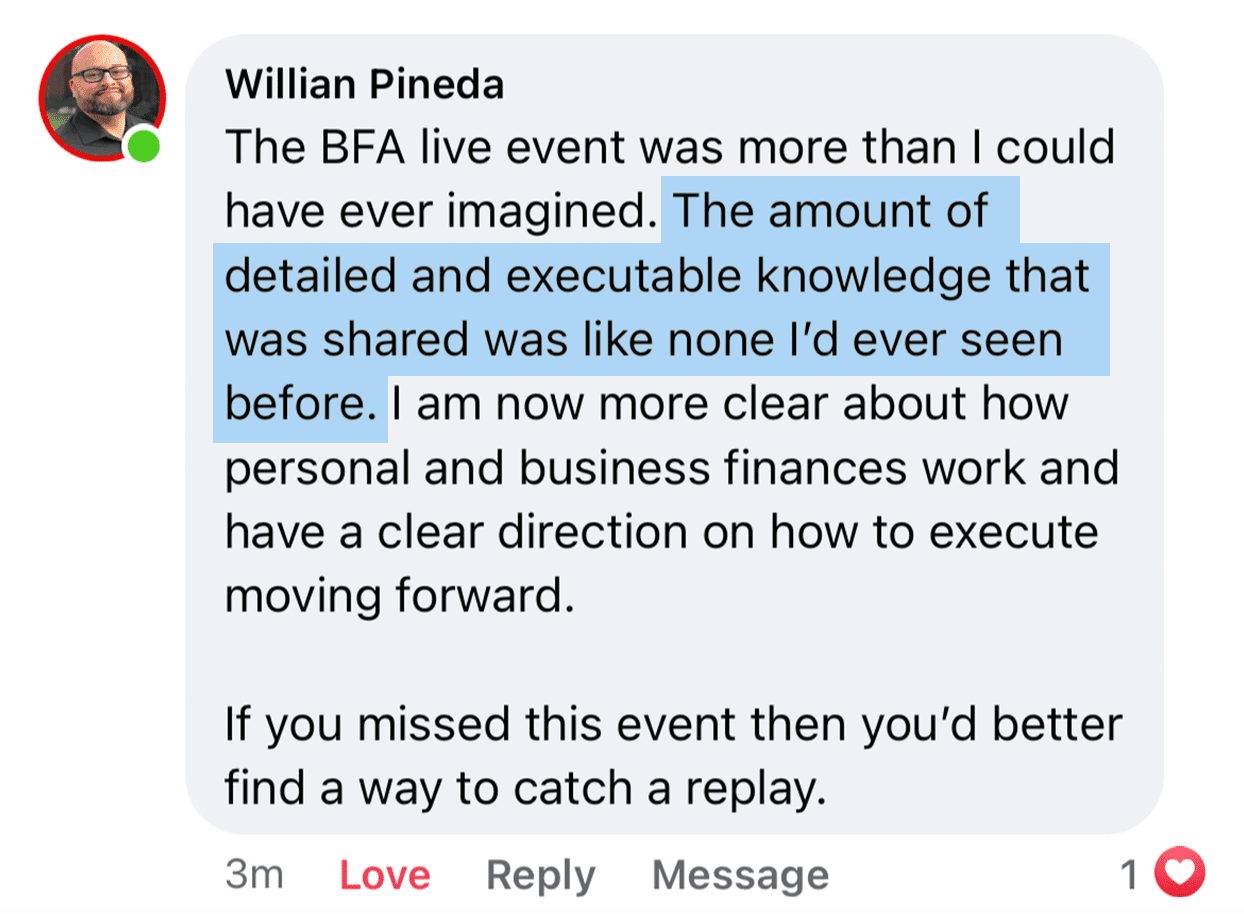Click the highlighted word 'before.'
The image size is (1244, 914).
[x=300, y=404]
